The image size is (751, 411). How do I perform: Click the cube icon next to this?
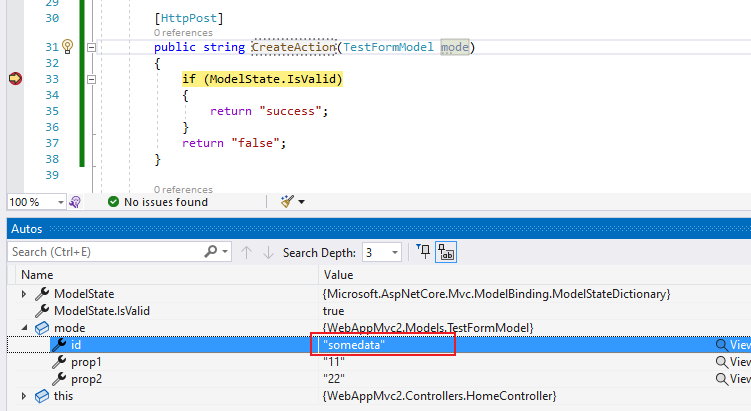pyautogui.click(x=42, y=396)
